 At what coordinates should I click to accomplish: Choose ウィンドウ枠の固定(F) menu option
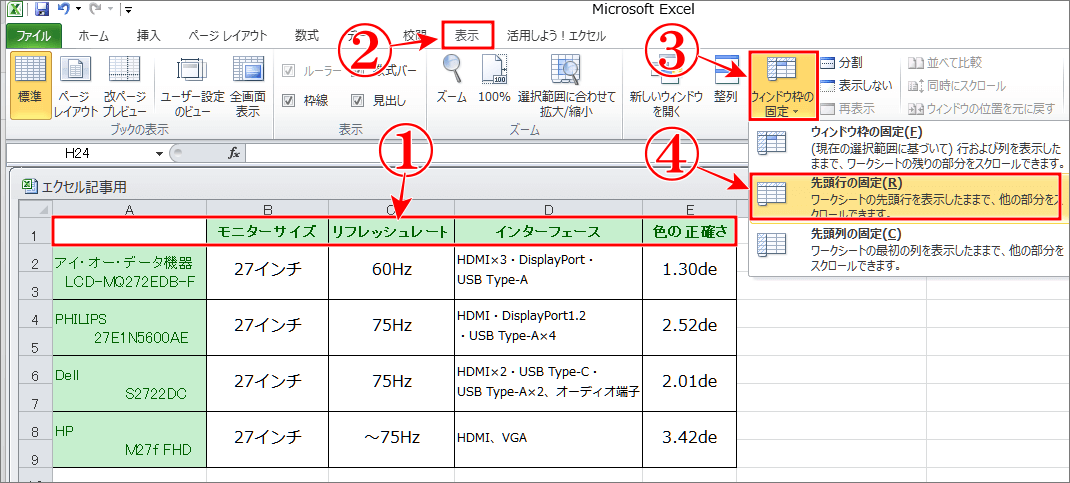tap(909, 148)
